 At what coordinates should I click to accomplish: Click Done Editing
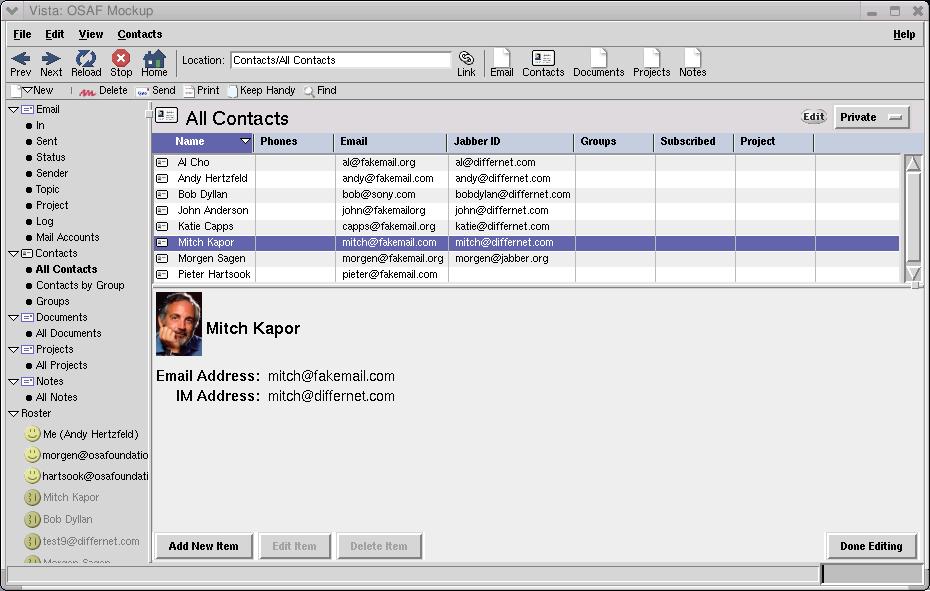[871, 546]
